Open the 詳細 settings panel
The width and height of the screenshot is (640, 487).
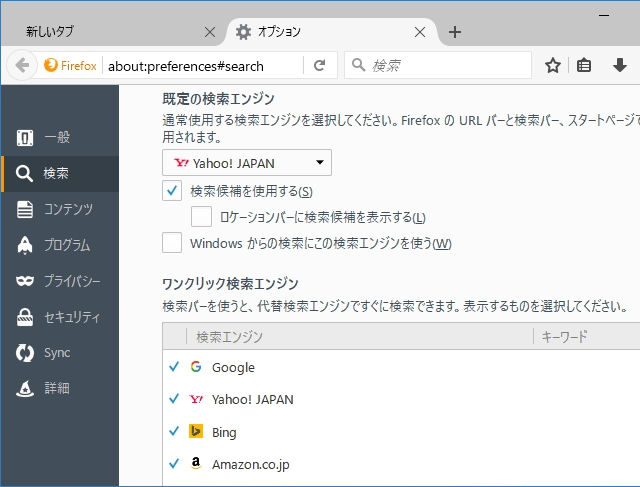coord(60,388)
